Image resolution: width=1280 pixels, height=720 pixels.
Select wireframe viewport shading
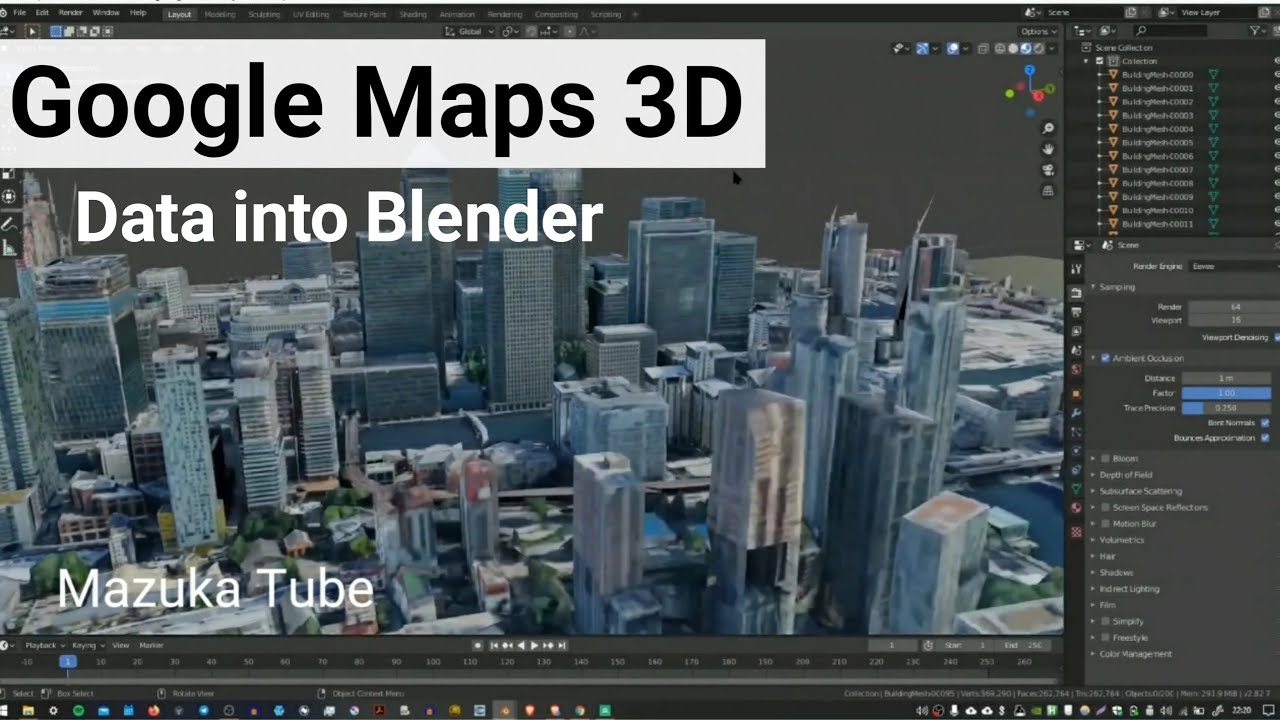point(1000,49)
